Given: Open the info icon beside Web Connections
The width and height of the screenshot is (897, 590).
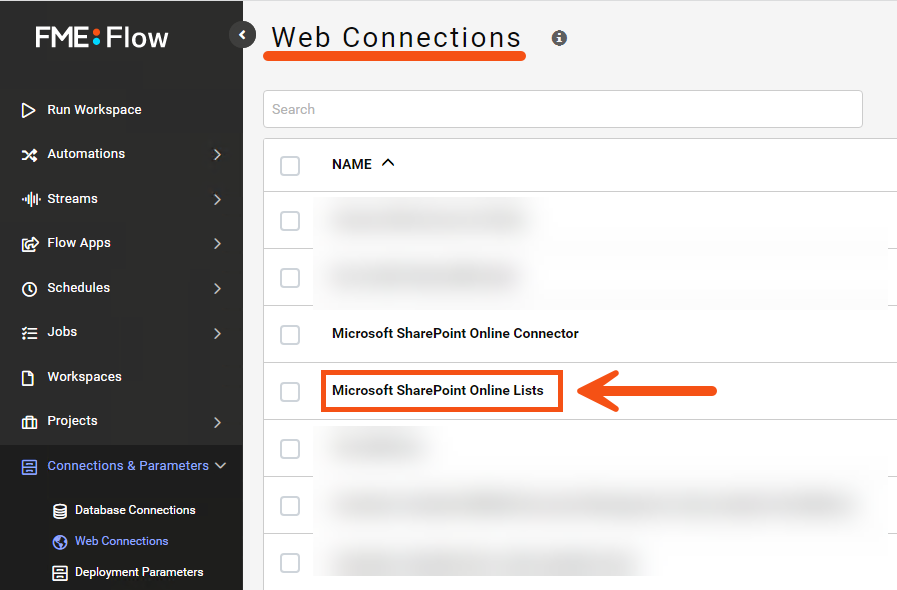Looking at the screenshot, I should 559,38.
